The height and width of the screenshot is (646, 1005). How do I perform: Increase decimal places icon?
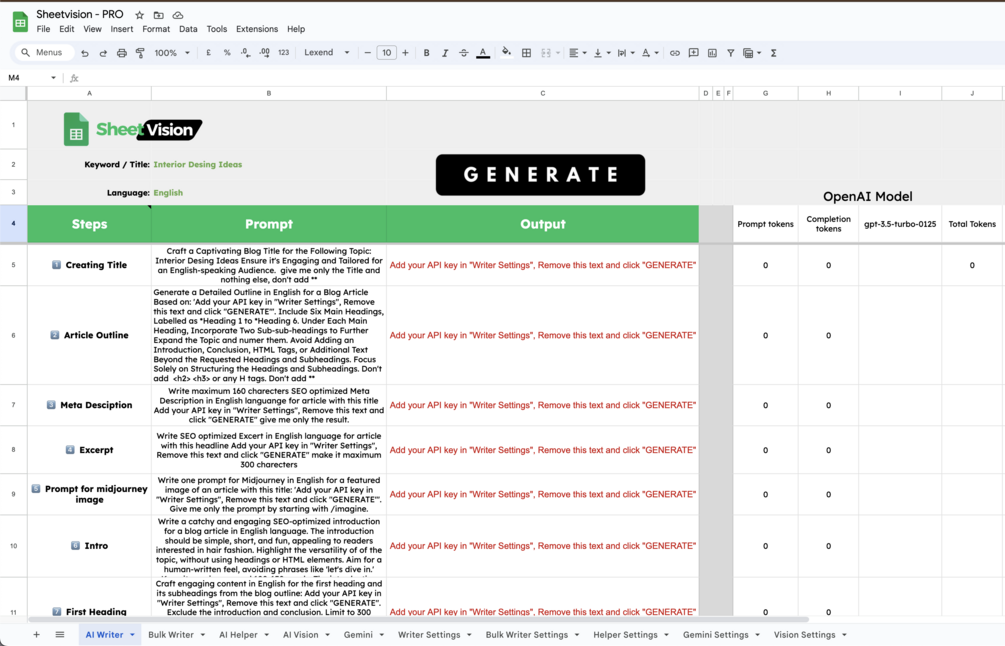[264, 53]
